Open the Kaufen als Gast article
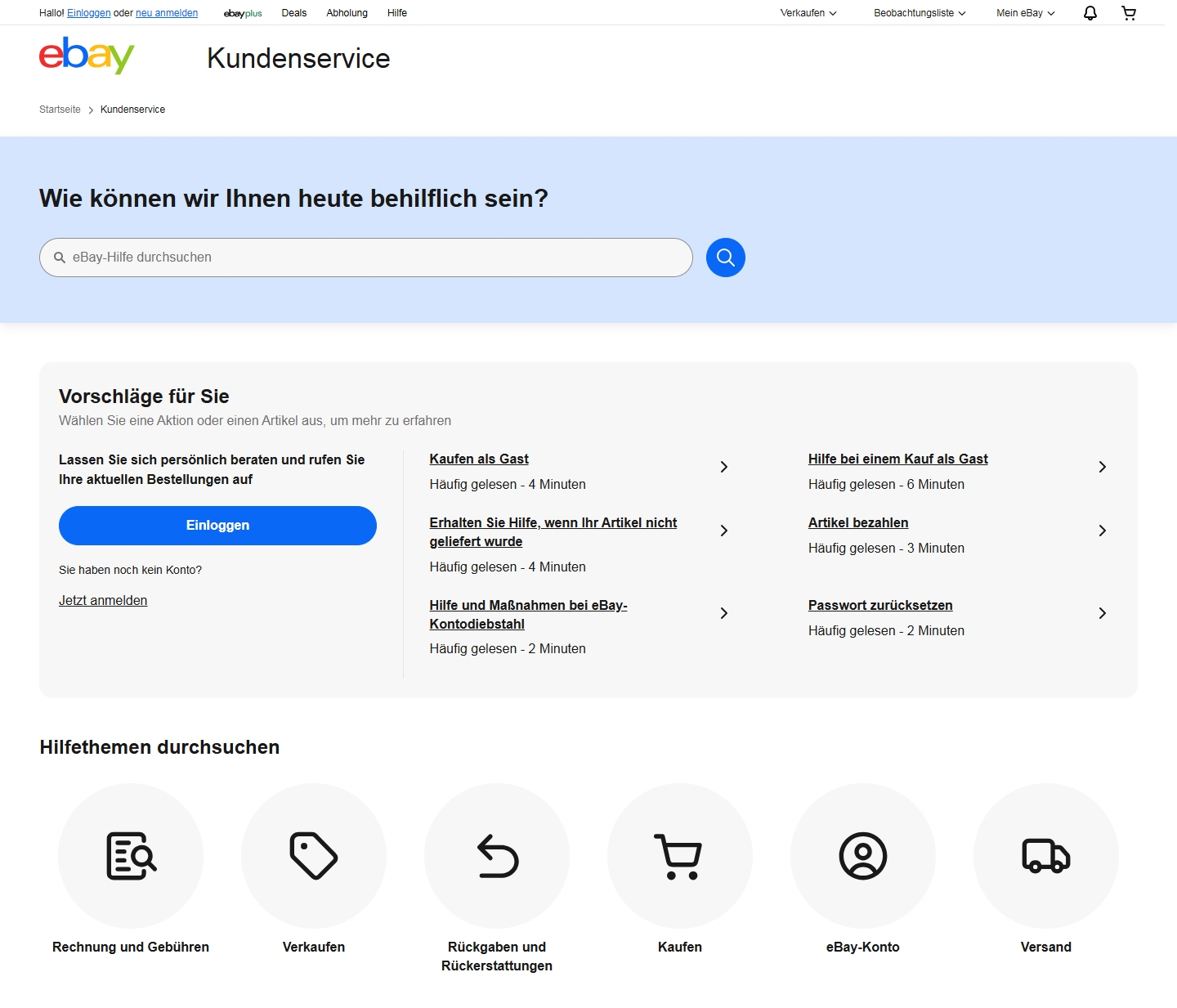Screen dimensions: 1177x1008 click(x=479, y=459)
